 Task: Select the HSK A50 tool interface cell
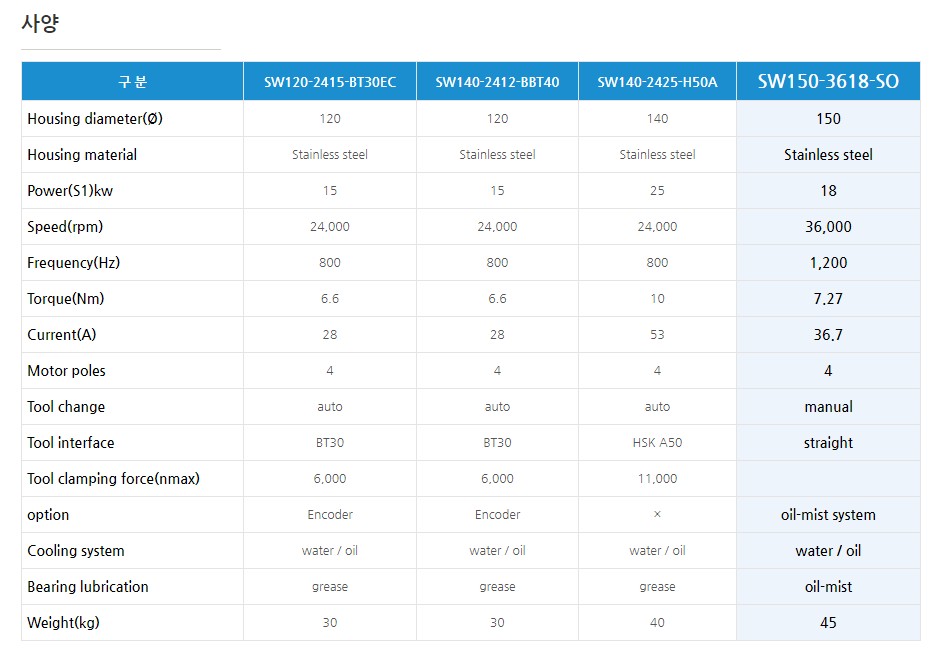(657, 443)
